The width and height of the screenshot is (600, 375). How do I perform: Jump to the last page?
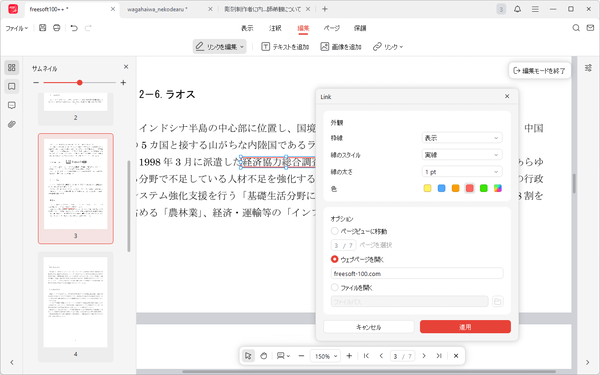coord(439,356)
